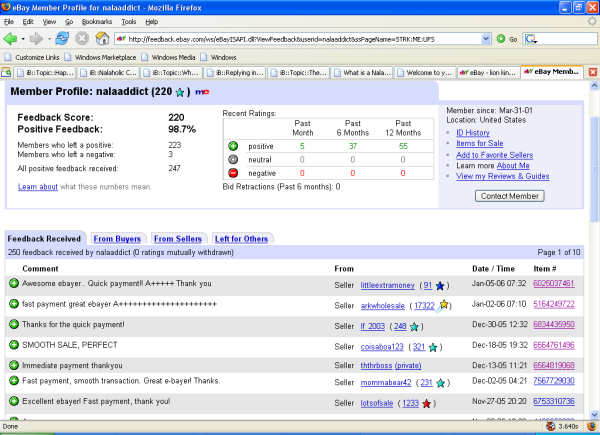Open the From Buyers feedback tab
Viewport: 600px width, 435px height.
pos(117,239)
